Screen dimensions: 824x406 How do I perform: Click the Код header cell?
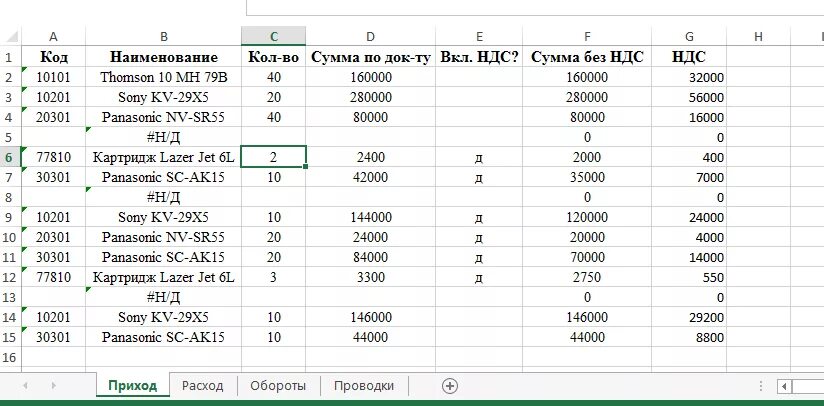click(53, 57)
